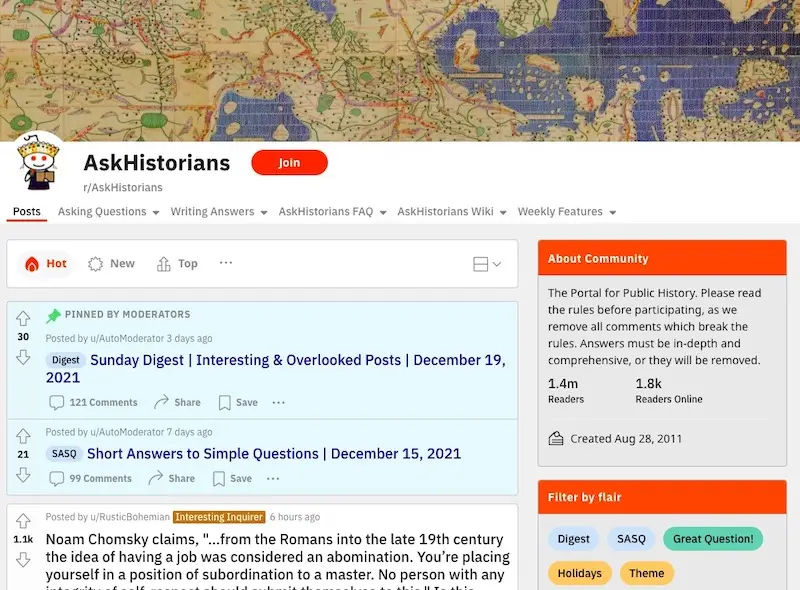The height and width of the screenshot is (590, 800).
Task: Open the 121 Comments on Sunday Digest
Action: pos(93,402)
